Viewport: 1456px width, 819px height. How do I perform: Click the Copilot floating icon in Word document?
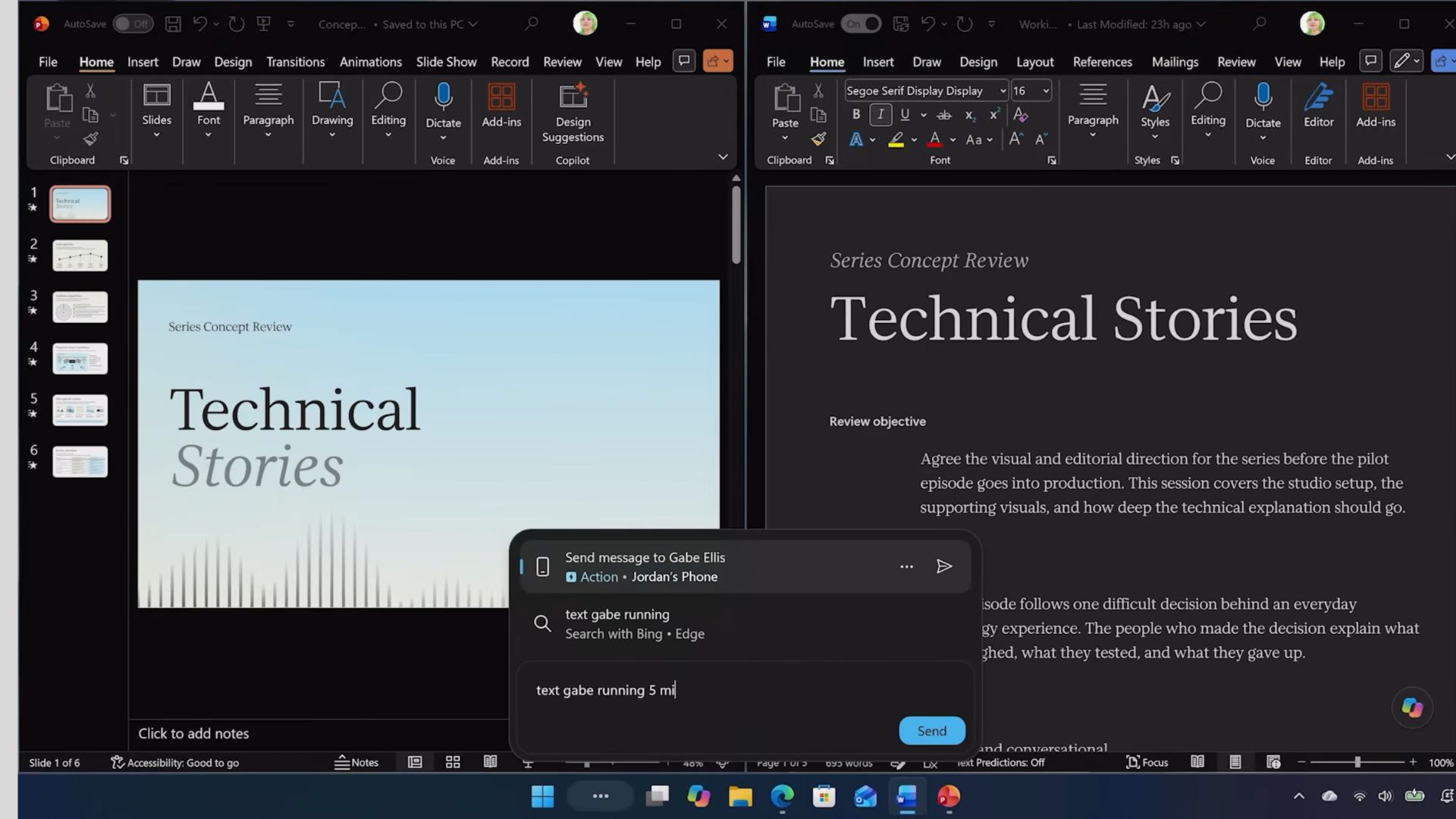click(1412, 708)
